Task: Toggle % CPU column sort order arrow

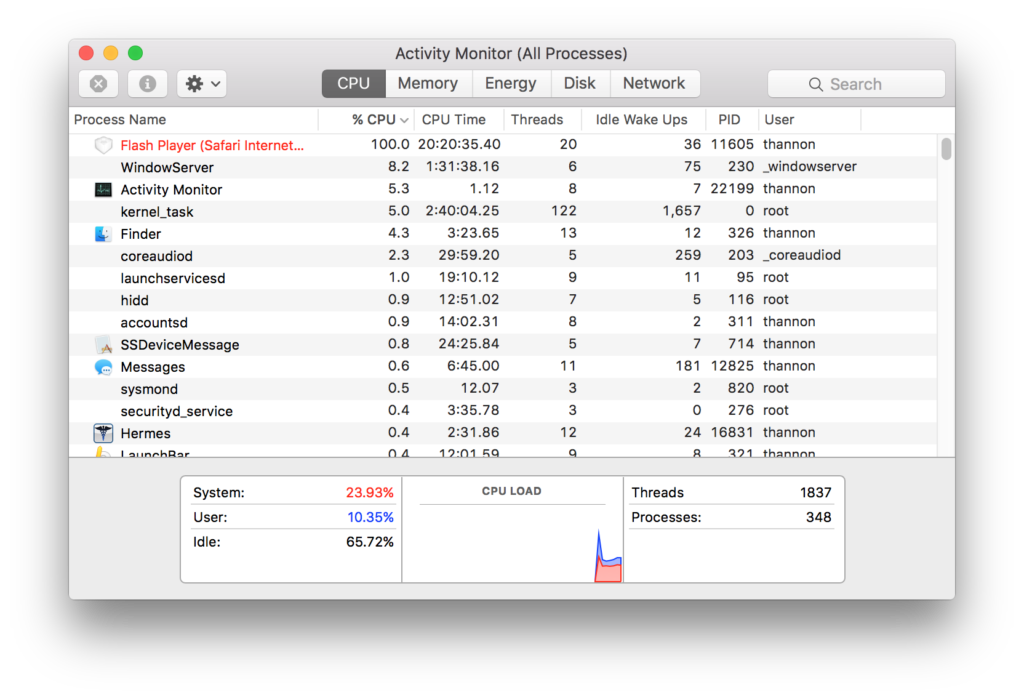Action: pyautogui.click(x=404, y=120)
